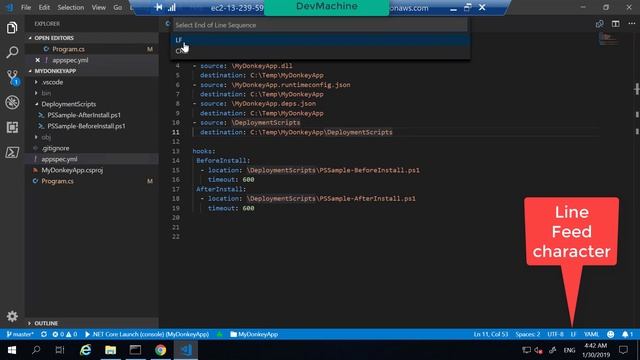Image resolution: width=640 pixels, height=360 pixels.
Task: Open MyDonkeyApp.csproj file
Action: (72, 170)
